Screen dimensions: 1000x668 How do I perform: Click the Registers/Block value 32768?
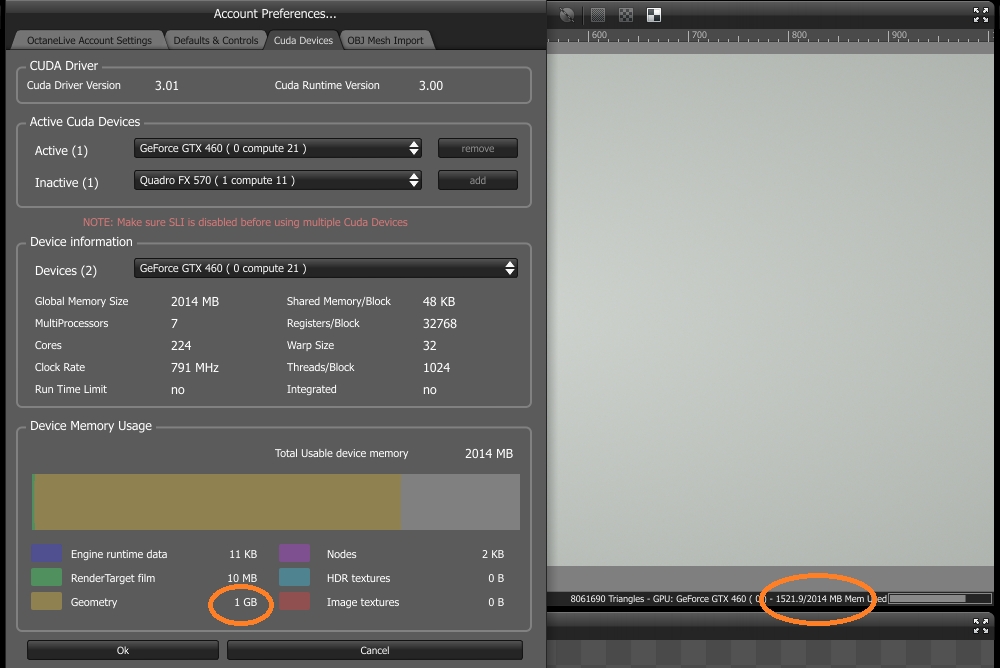pyautogui.click(x=439, y=323)
